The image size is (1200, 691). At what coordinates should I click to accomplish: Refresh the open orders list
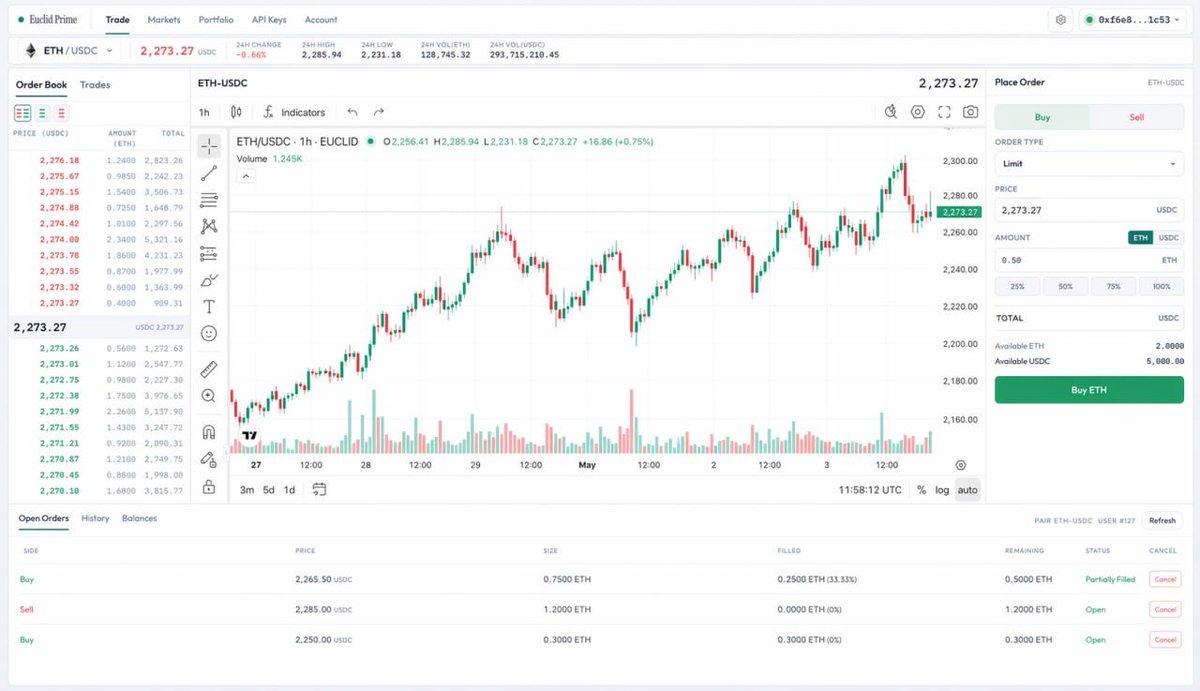coord(1162,520)
